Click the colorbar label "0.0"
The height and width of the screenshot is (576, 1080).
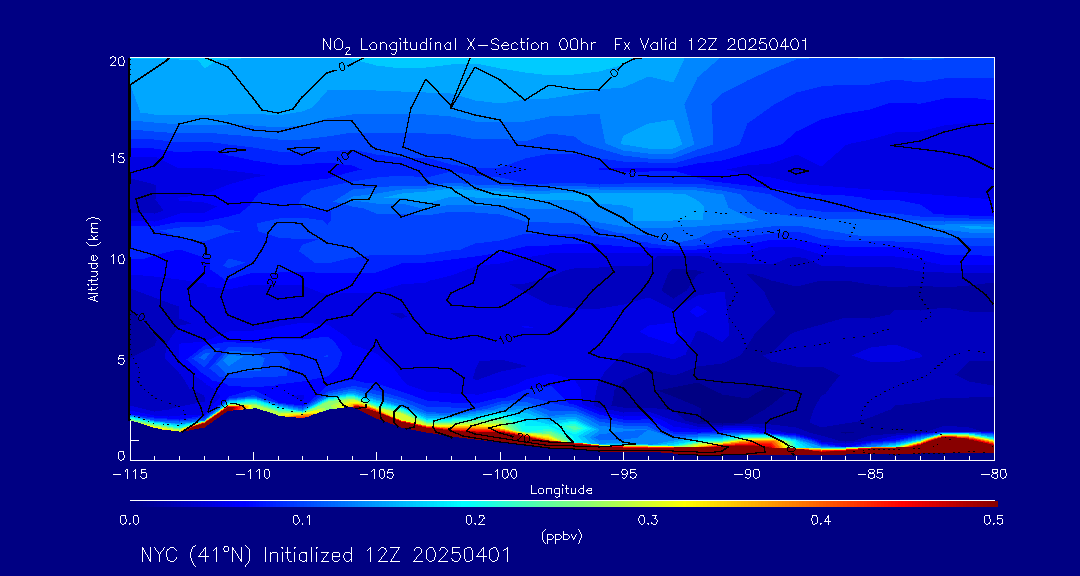[x=129, y=520]
